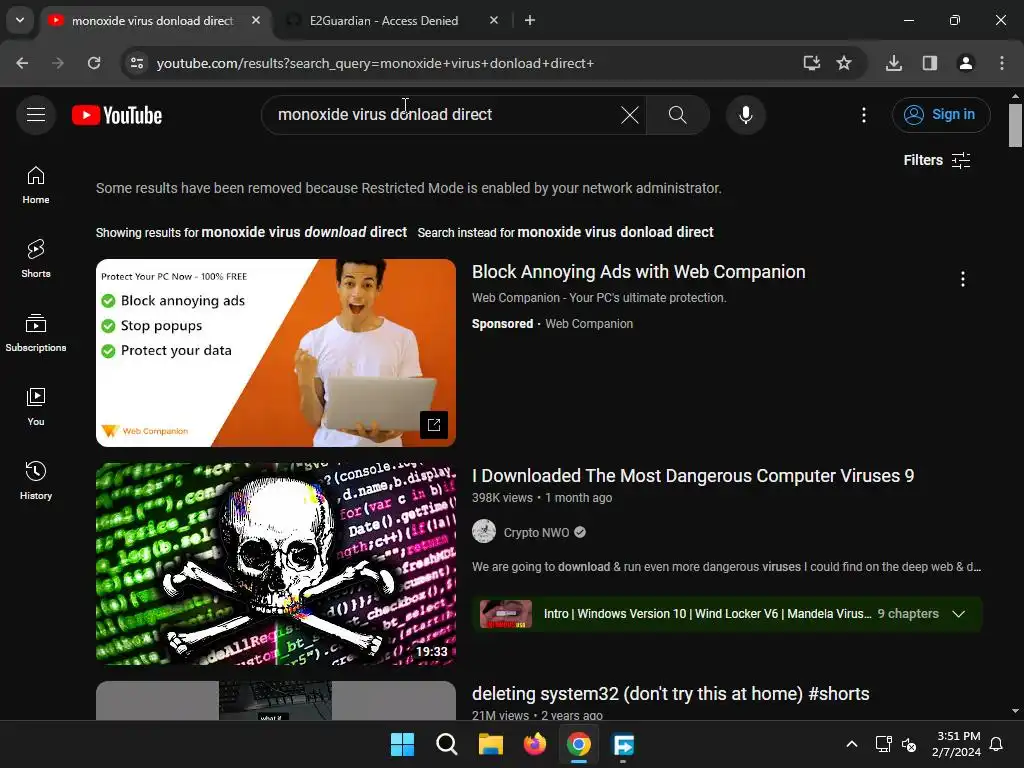Search with your voice microphone
Screen dimensions: 1024x768
pyautogui.click(x=745, y=115)
